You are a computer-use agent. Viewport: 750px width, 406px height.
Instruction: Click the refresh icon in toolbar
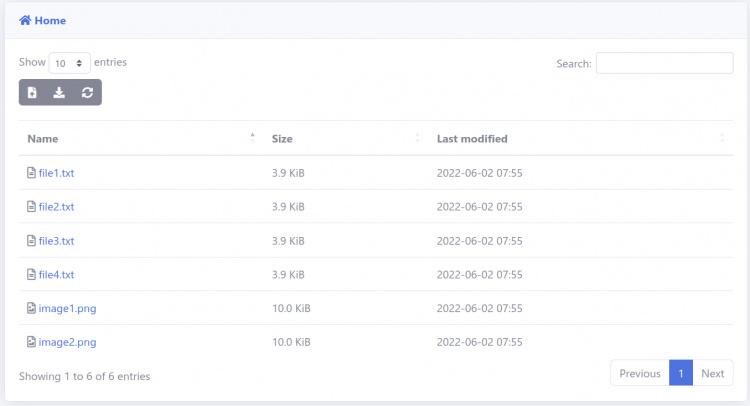click(x=87, y=93)
